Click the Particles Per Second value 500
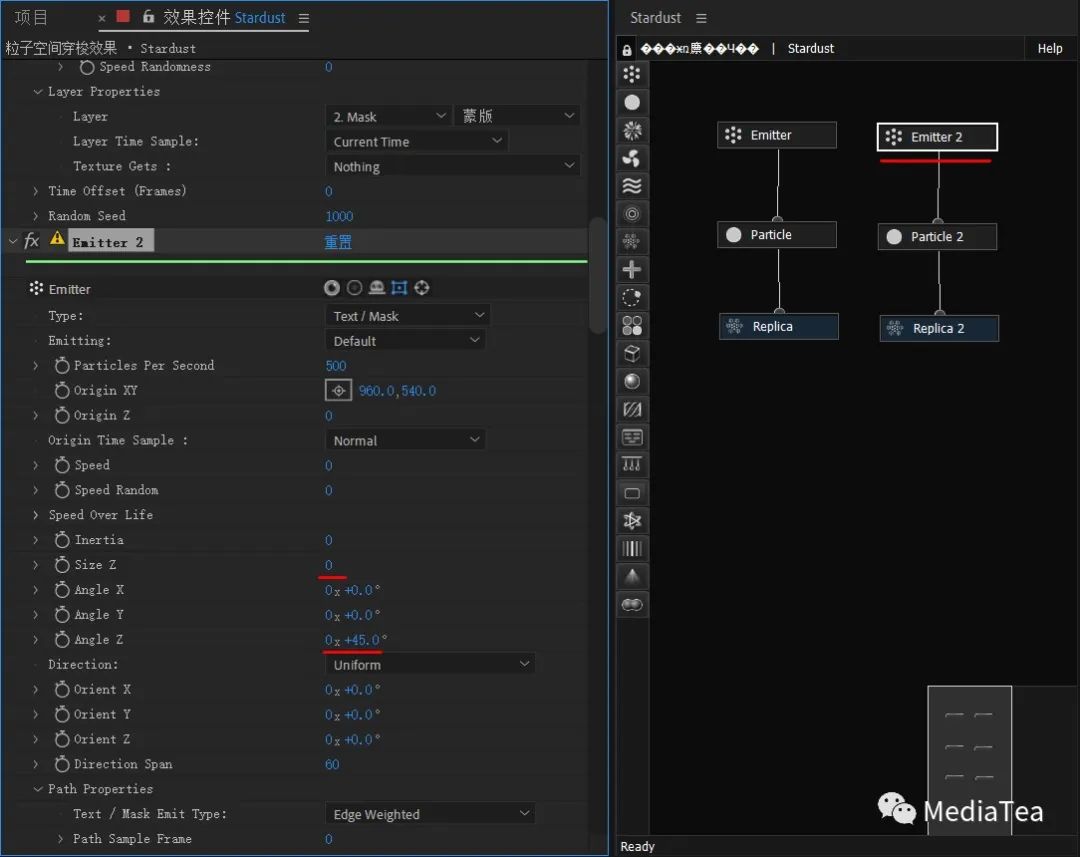This screenshot has width=1080, height=857. [336, 365]
